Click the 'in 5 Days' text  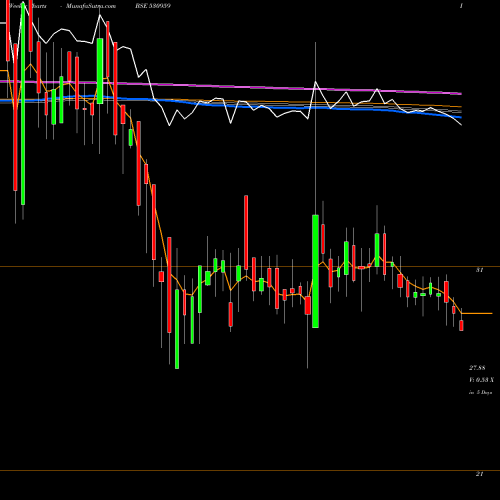click(x=480, y=393)
